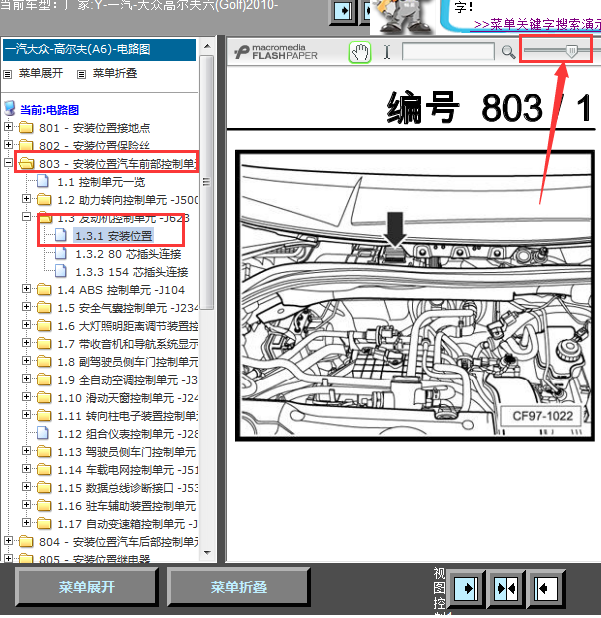This screenshot has width=601, height=618.
Task: Open 1.3.3 154 芯插头连接 page
Action: [132, 272]
